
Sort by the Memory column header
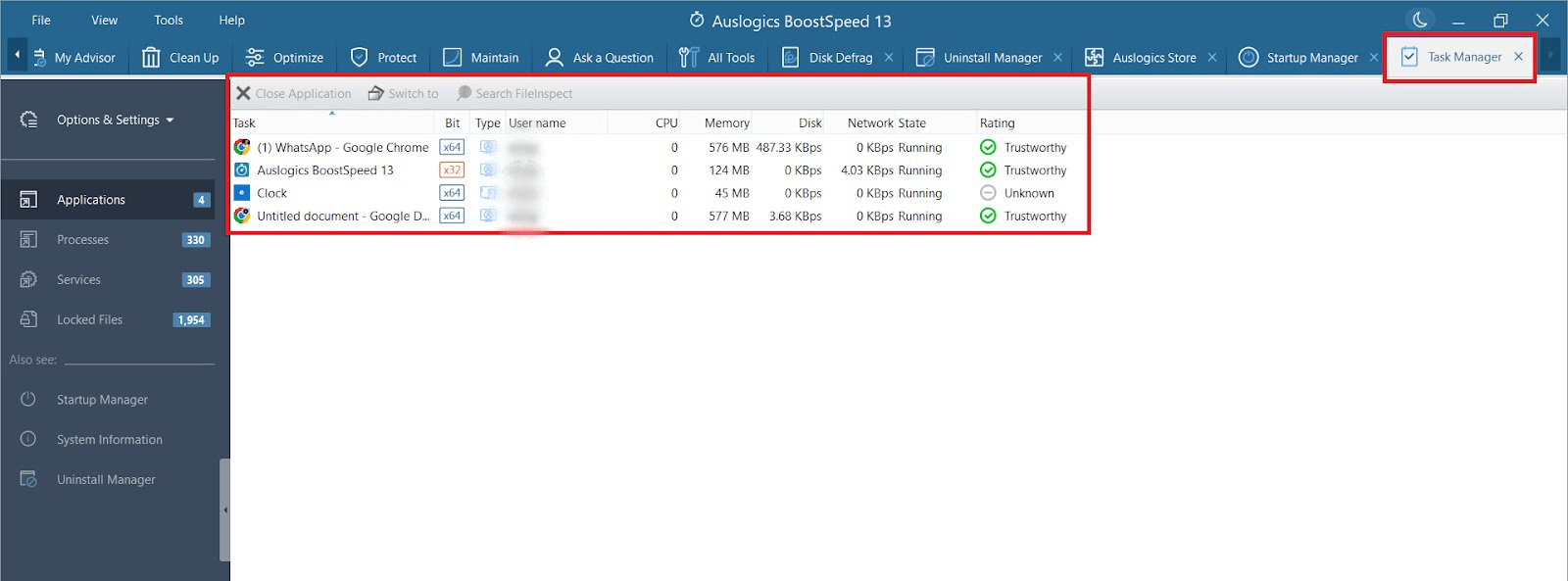click(x=726, y=122)
